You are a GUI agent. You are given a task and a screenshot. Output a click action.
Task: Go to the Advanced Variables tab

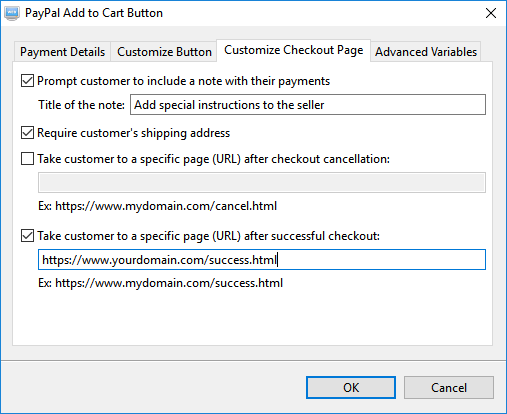point(426,52)
